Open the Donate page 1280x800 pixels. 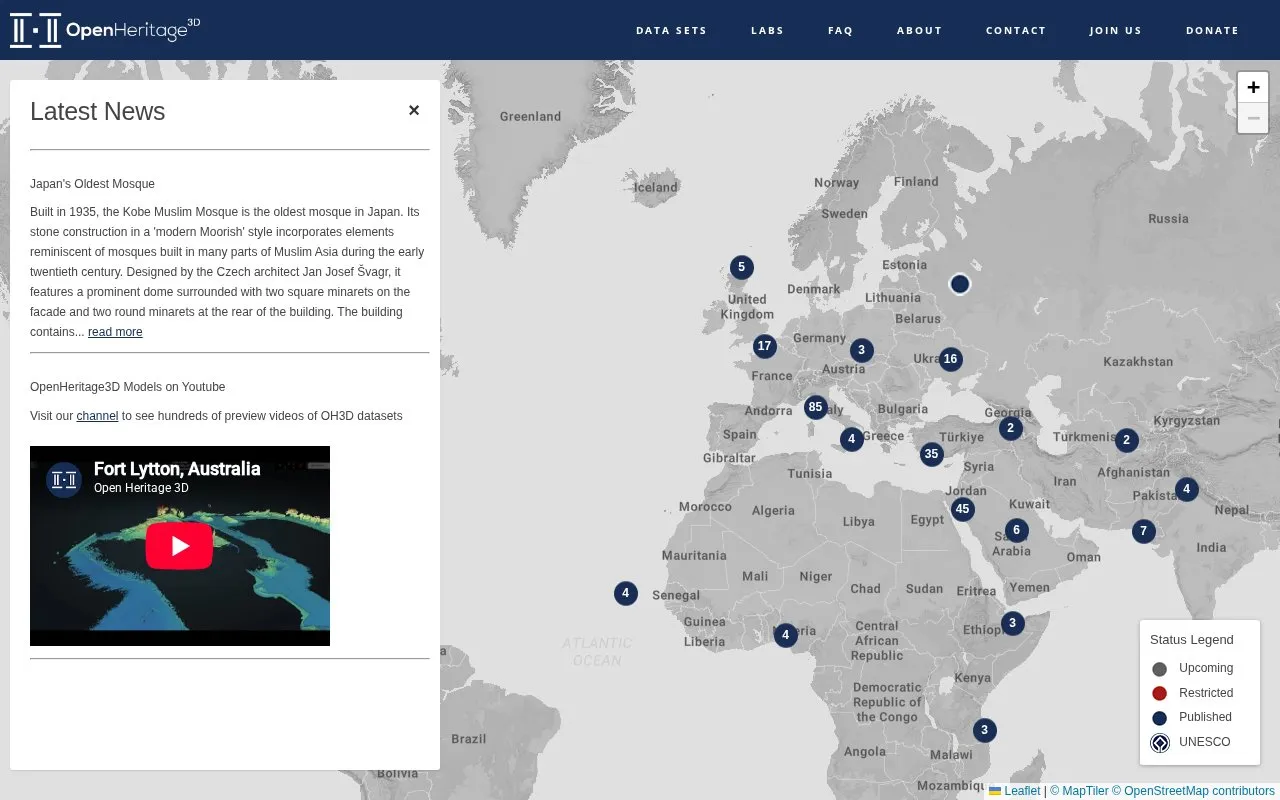(1212, 30)
